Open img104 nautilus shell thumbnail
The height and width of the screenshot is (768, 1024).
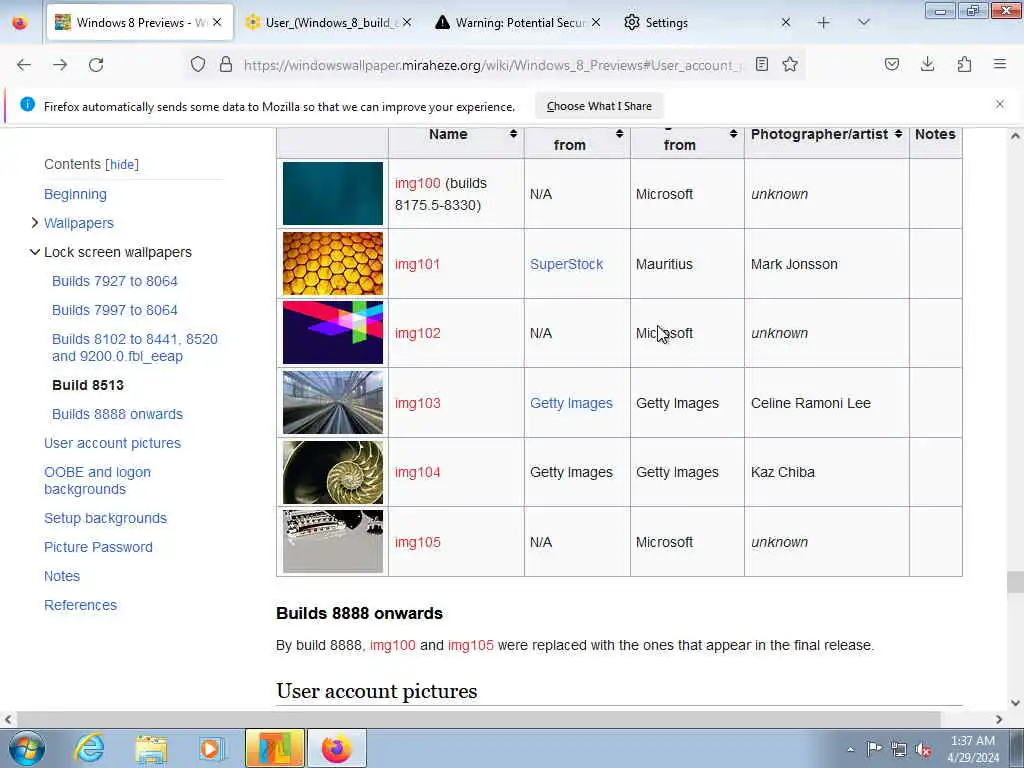coord(333,472)
